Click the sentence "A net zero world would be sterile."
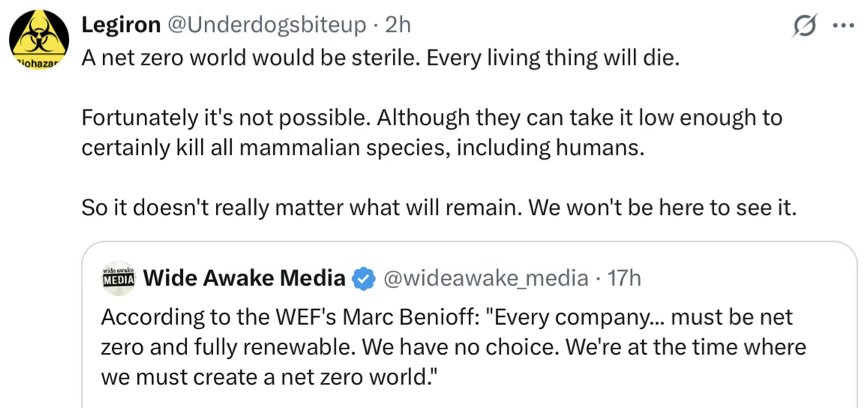 [x=250, y=57]
